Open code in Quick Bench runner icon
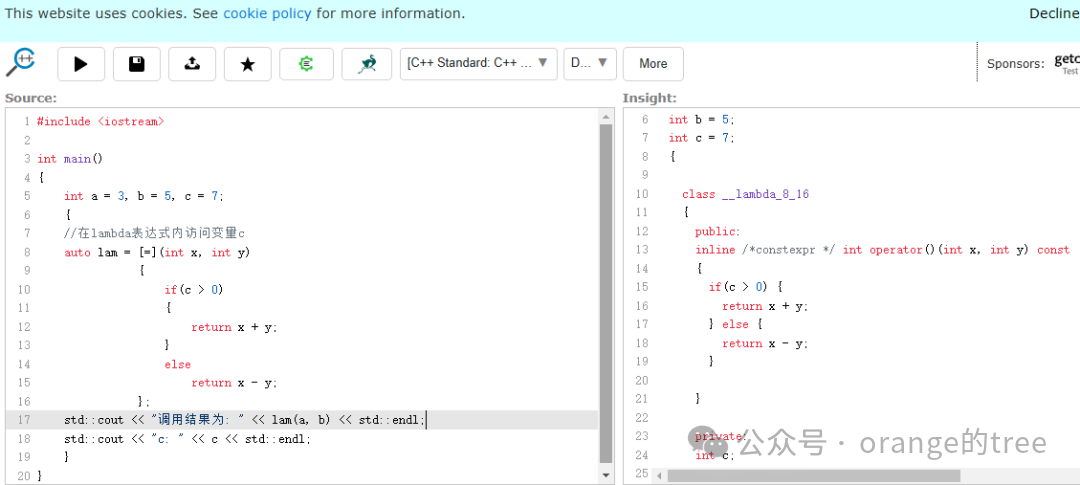The height and width of the screenshot is (485, 1080). 366,64
